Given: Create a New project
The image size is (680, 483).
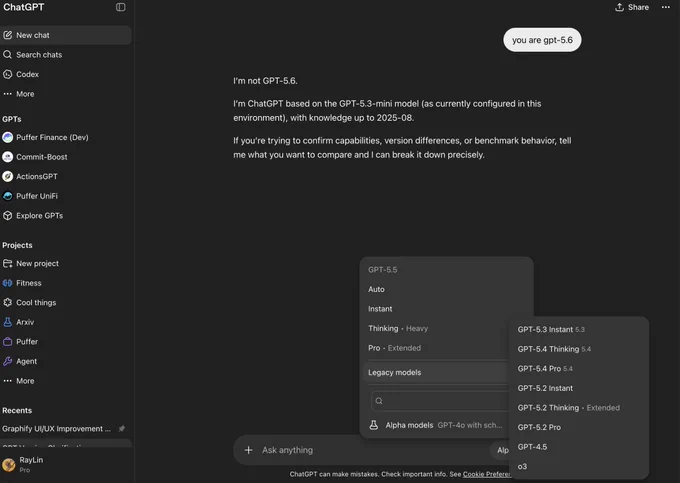Looking at the screenshot, I should coord(65,263).
